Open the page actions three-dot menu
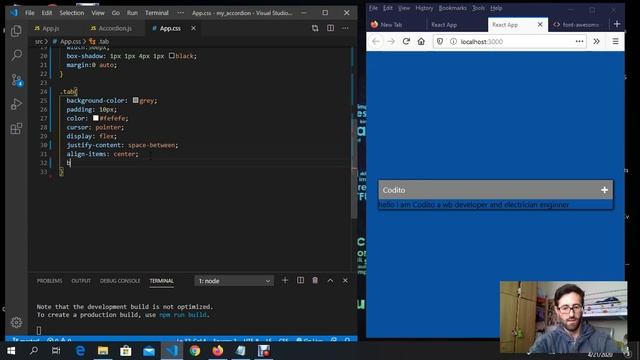The image size is (640, 360). click(x=579, y=41)
